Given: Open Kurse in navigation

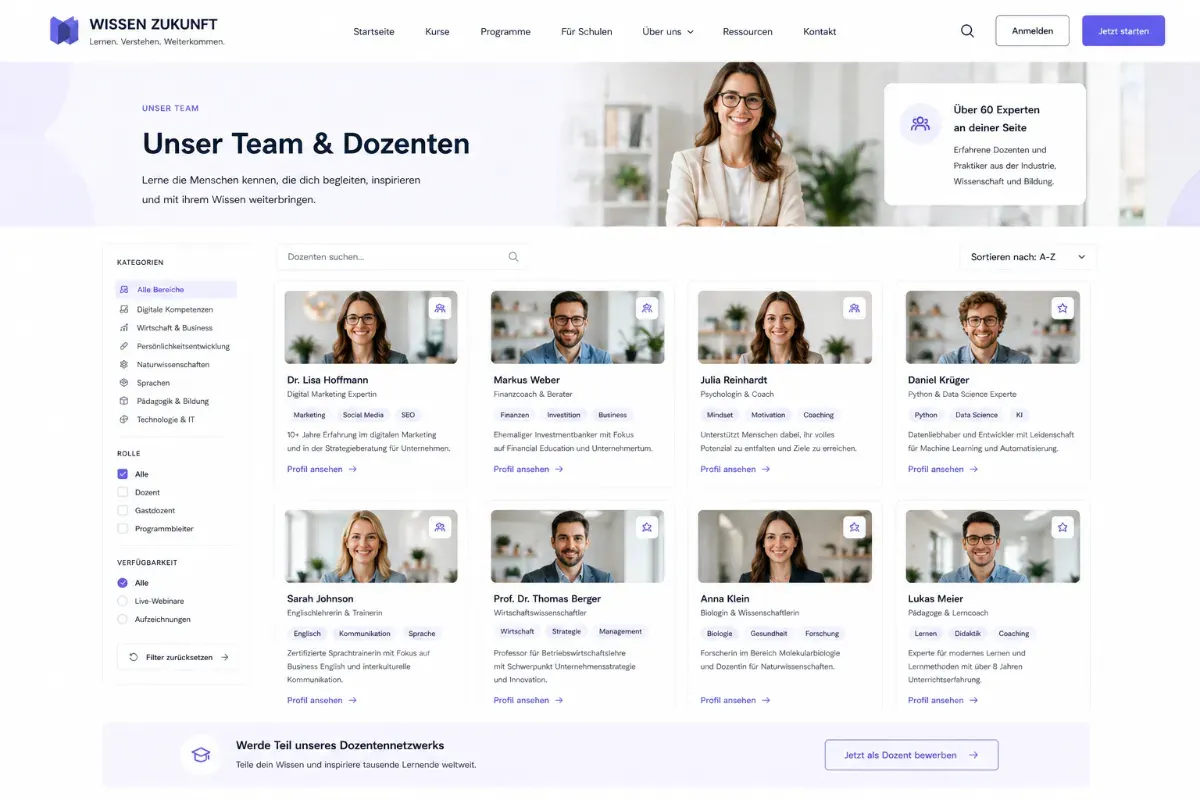Looking at the screenshot, I should coord(437,31).
